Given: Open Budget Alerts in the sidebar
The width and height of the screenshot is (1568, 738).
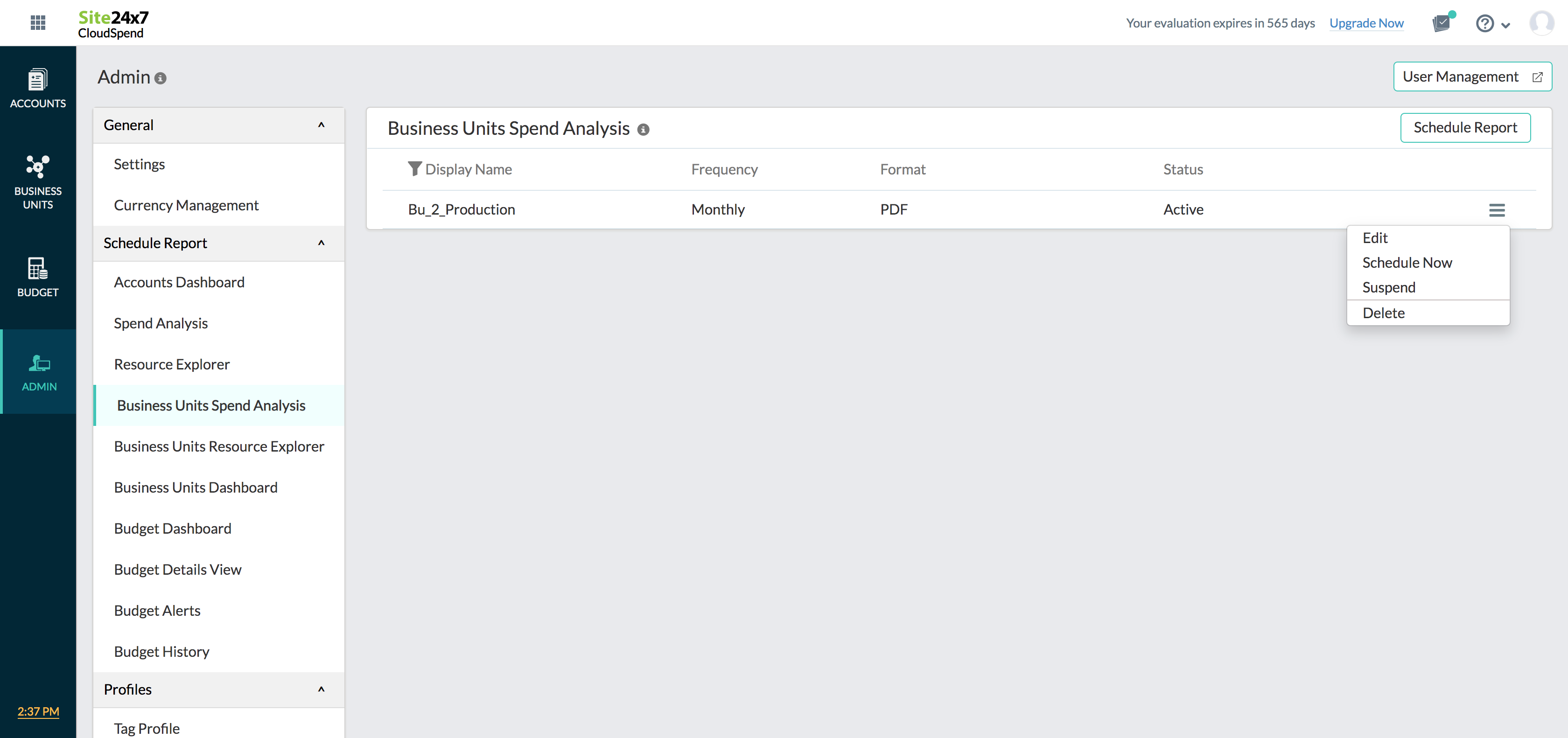Looking at the screenshot, I should (157, 610).
